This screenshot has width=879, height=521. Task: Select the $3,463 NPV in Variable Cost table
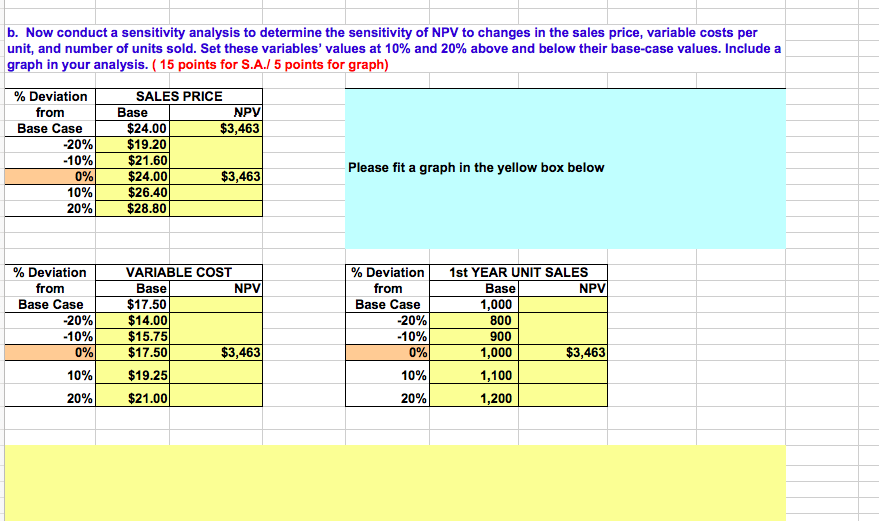(x=216, y=353)
